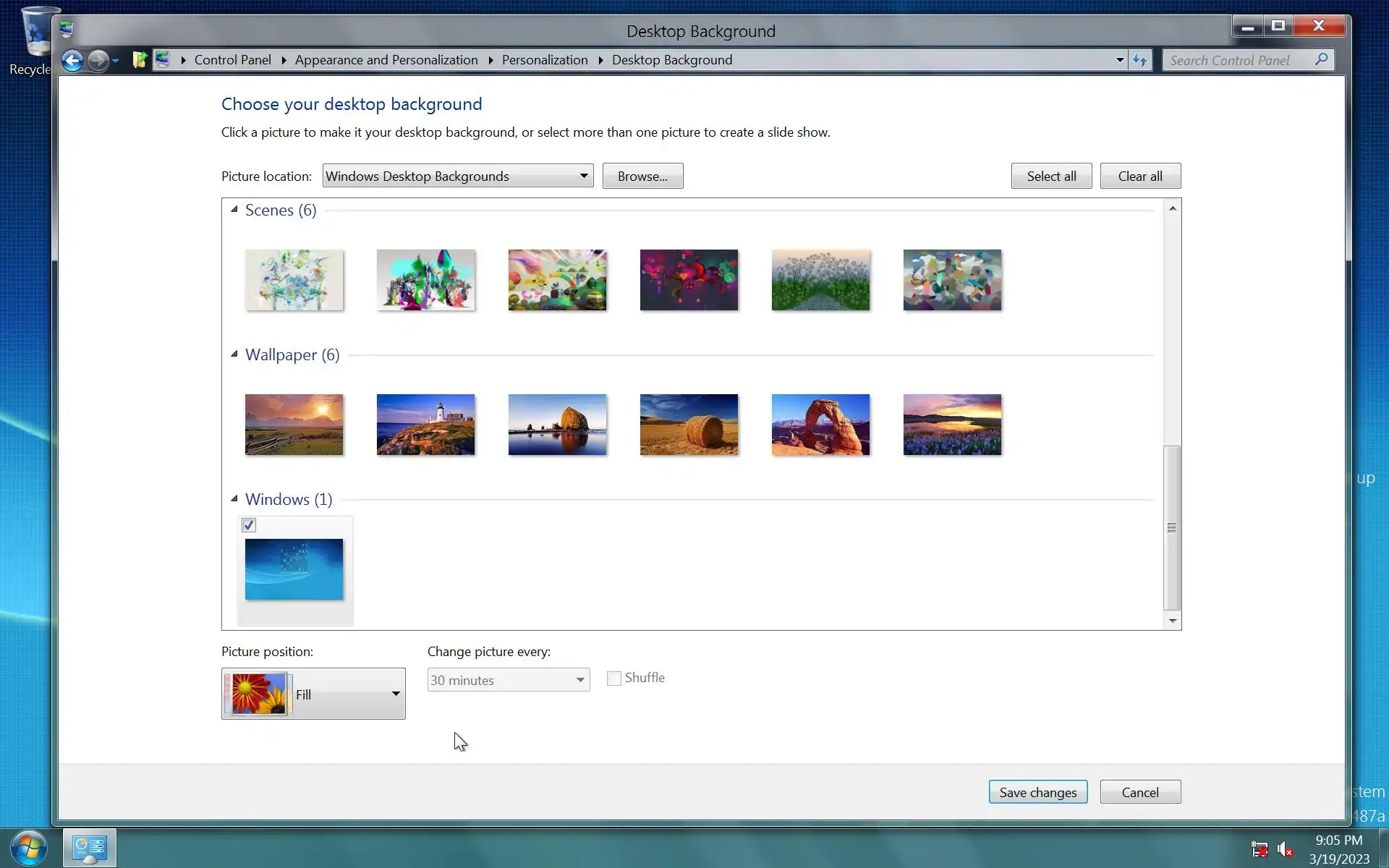Go to Appearance and Personalization breadcrumb

(386, 60)
